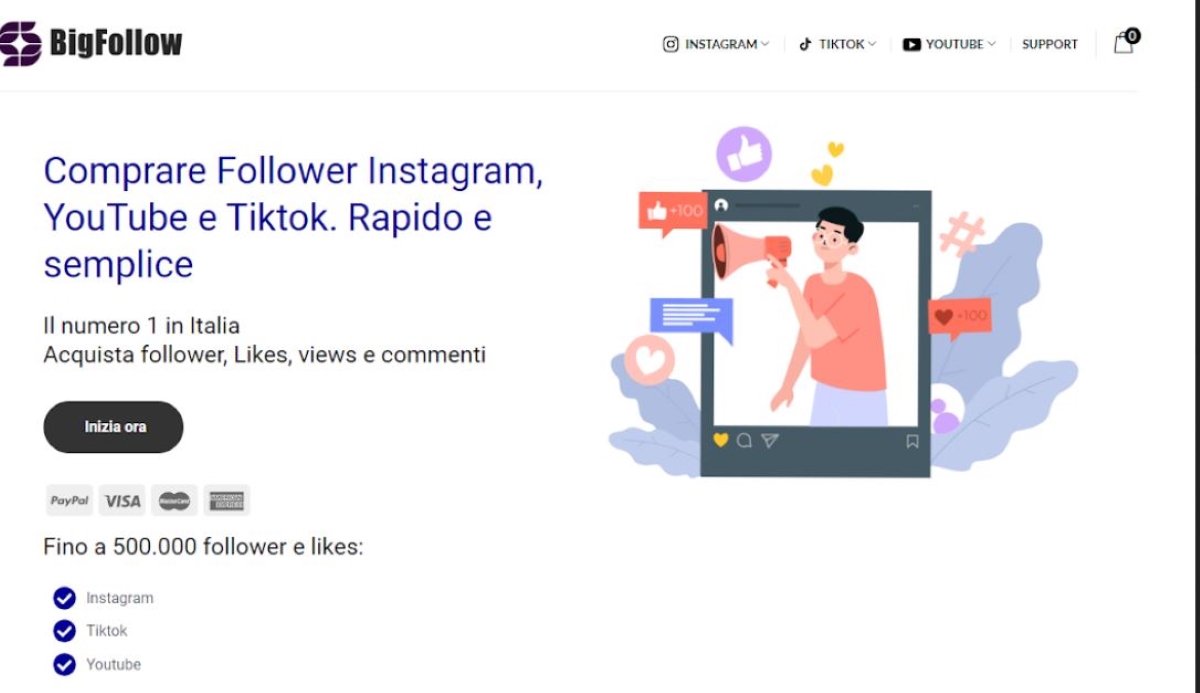Expand the chevron next to TIKTOK
The image size is (1200, 693).
[x=872, y=44]
